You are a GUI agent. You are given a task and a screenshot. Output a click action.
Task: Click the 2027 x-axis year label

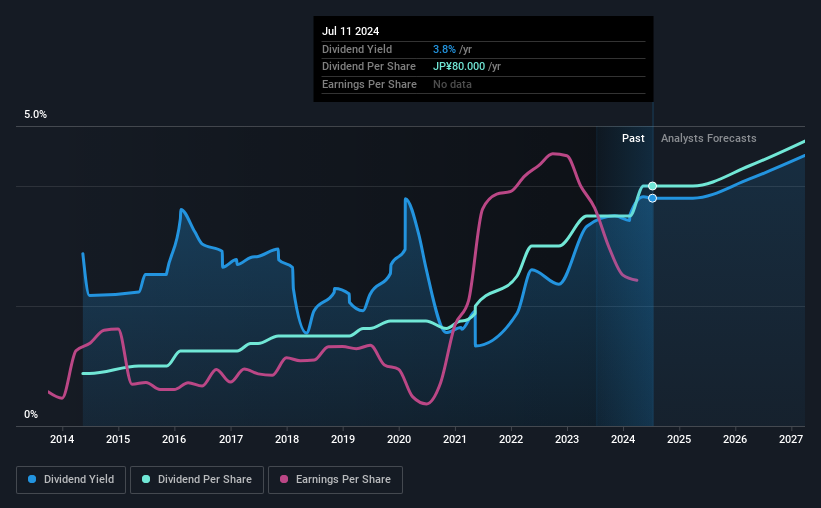pos(791,439)
